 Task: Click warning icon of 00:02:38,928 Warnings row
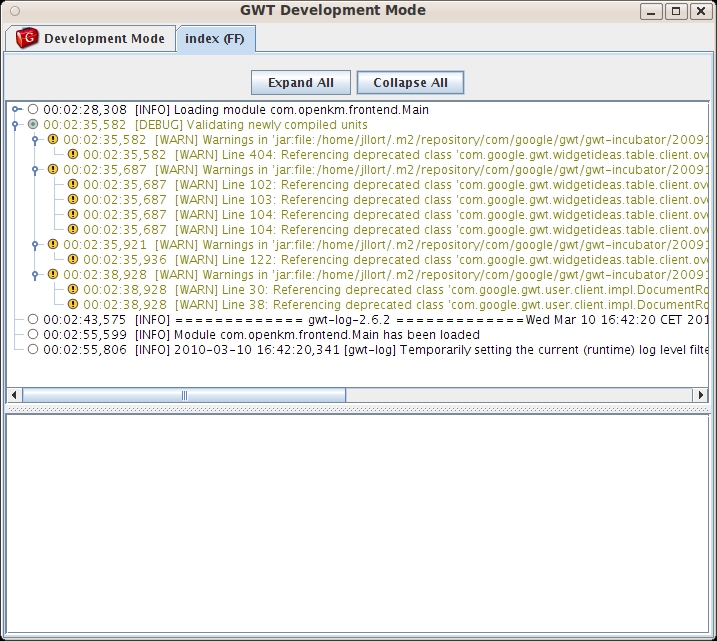click(x=53, y=274)
